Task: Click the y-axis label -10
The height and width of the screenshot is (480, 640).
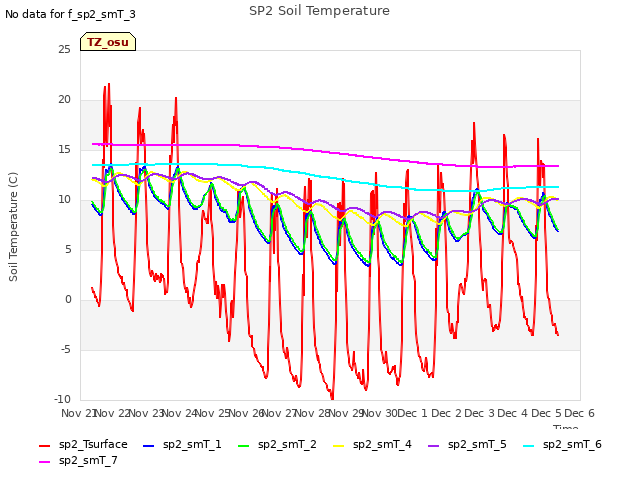Action: point(62,399)
